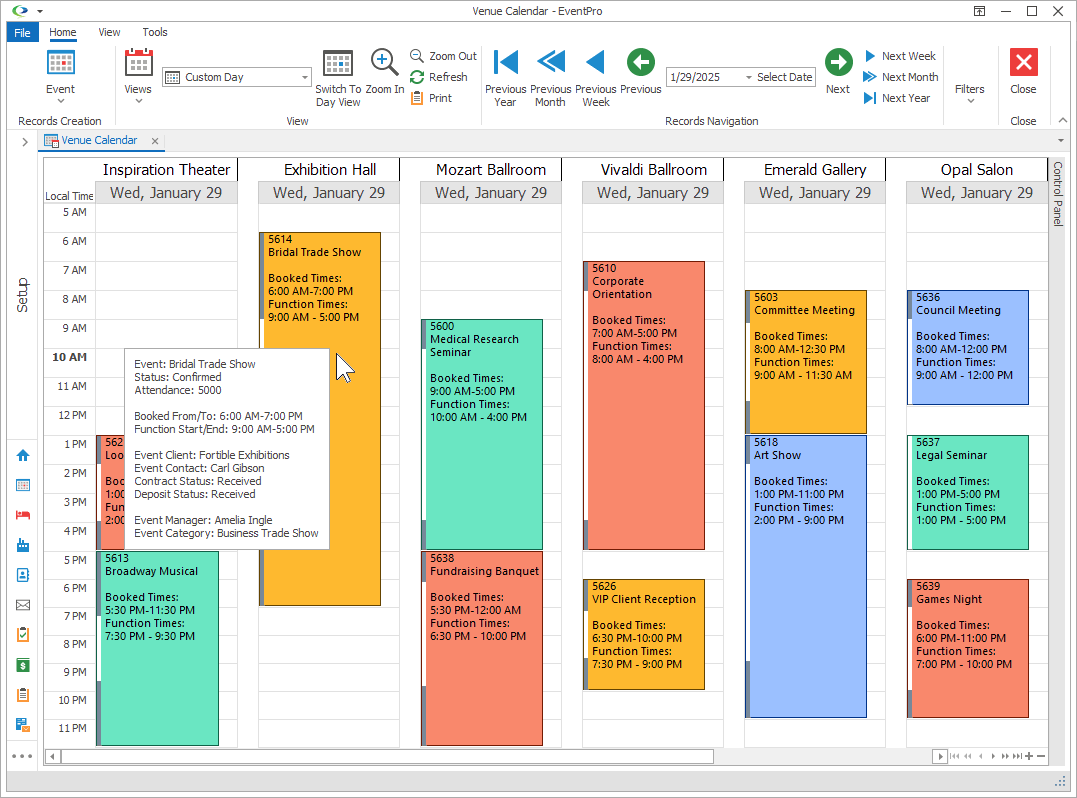Refresh the venue calendar
1077x798 pixels.
pyautogui.click(x=438, y=77)
